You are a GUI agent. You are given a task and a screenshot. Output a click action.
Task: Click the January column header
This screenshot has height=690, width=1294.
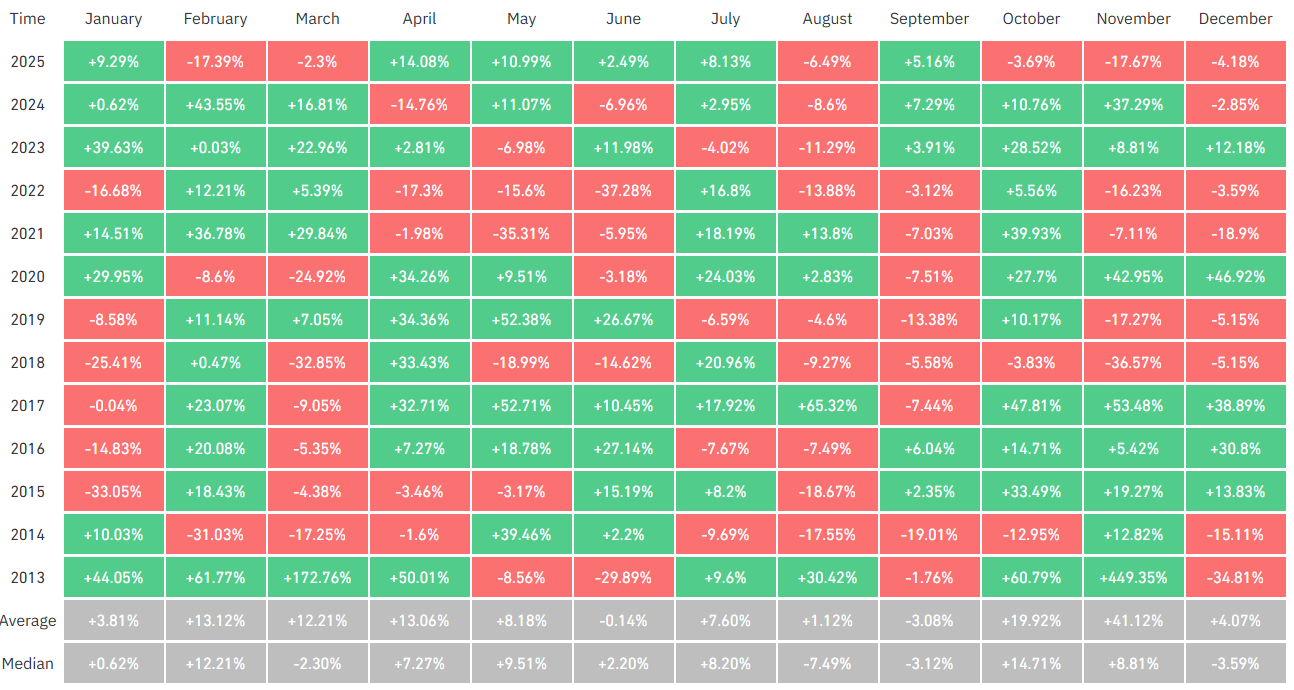point(113,19)
